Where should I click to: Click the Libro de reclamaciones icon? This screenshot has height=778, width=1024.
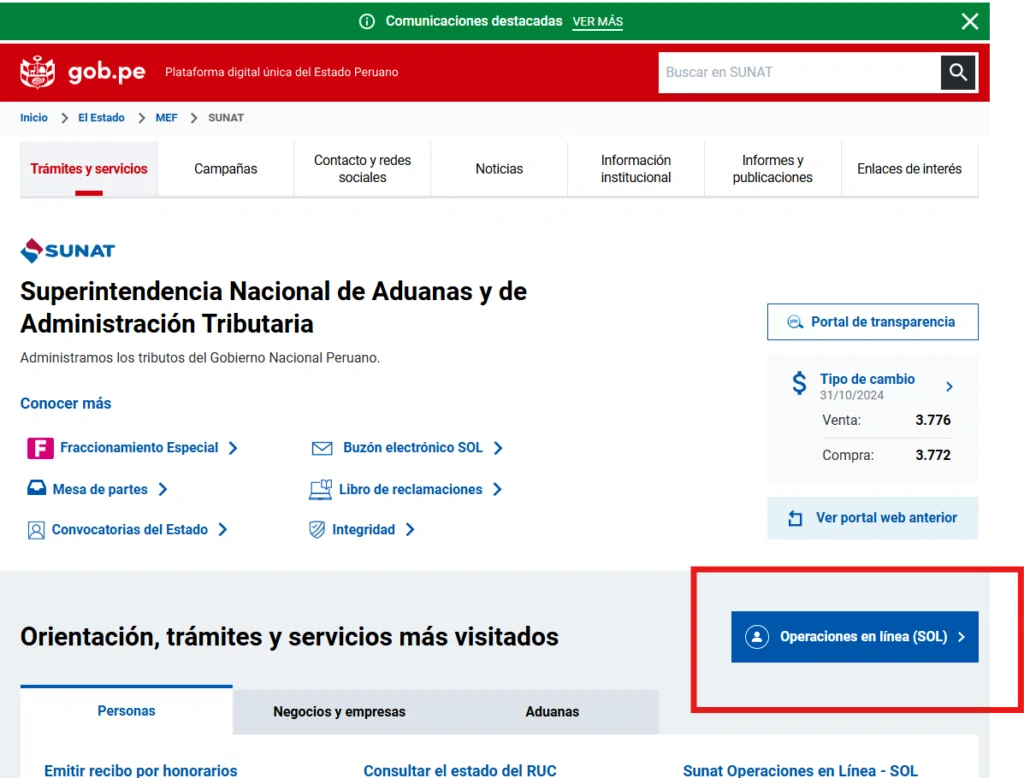pyautogui.click(x=321, y=489)
